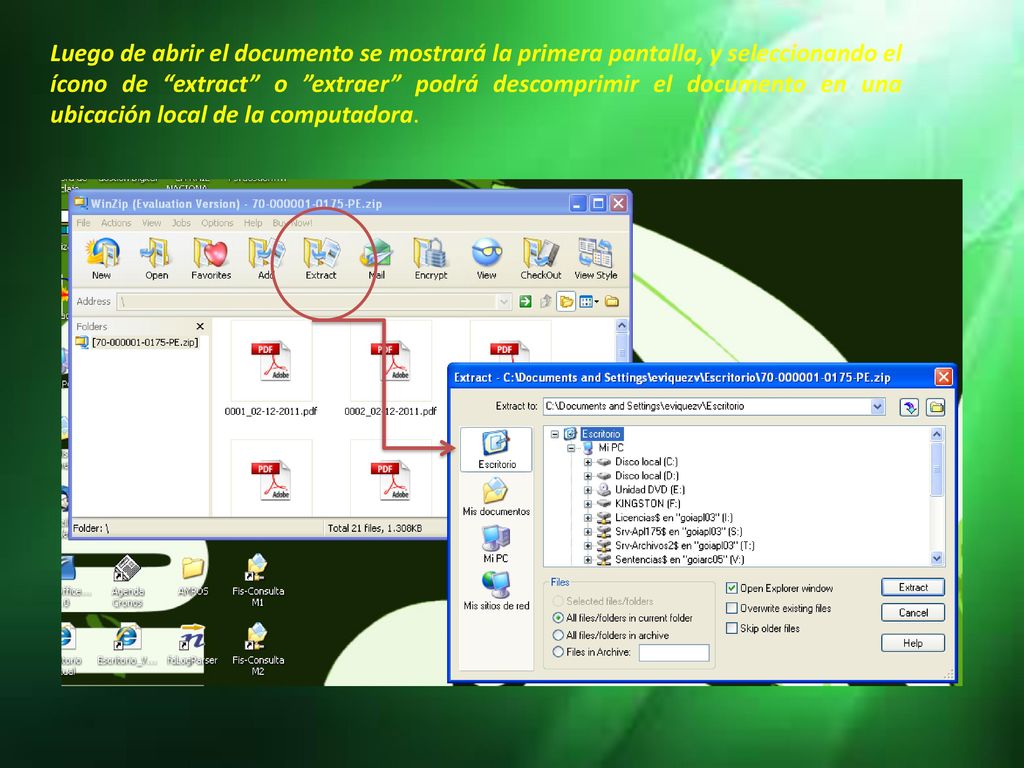Click the Help button in Extract dialog
The width and height of the screenshot is (1024, 768).
click(x=913, y=643)
